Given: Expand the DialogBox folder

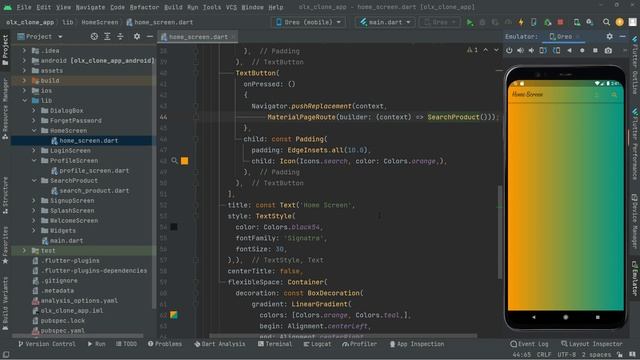Looking at the screenshot, I should click(34, 111).
